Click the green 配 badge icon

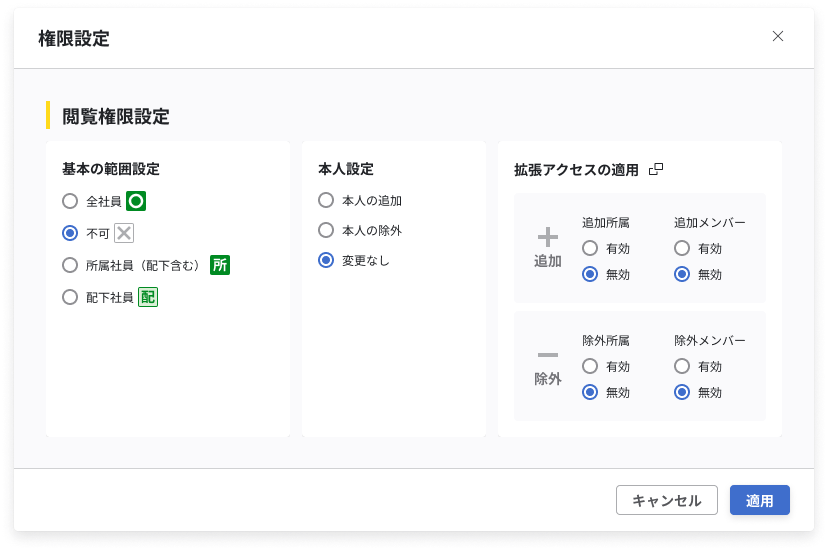click(148, 297)
